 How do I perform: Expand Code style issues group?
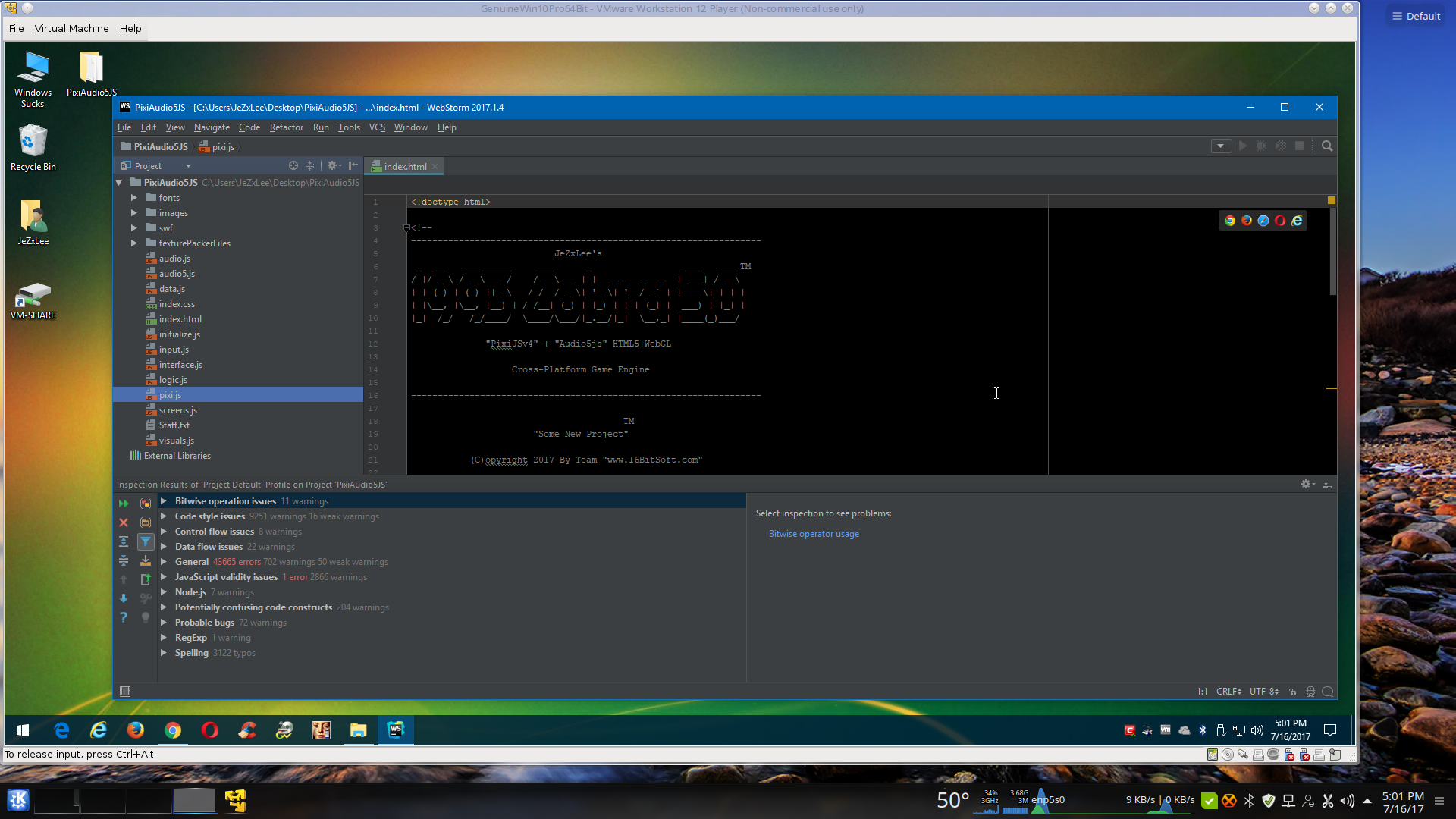tap(163, 516)
